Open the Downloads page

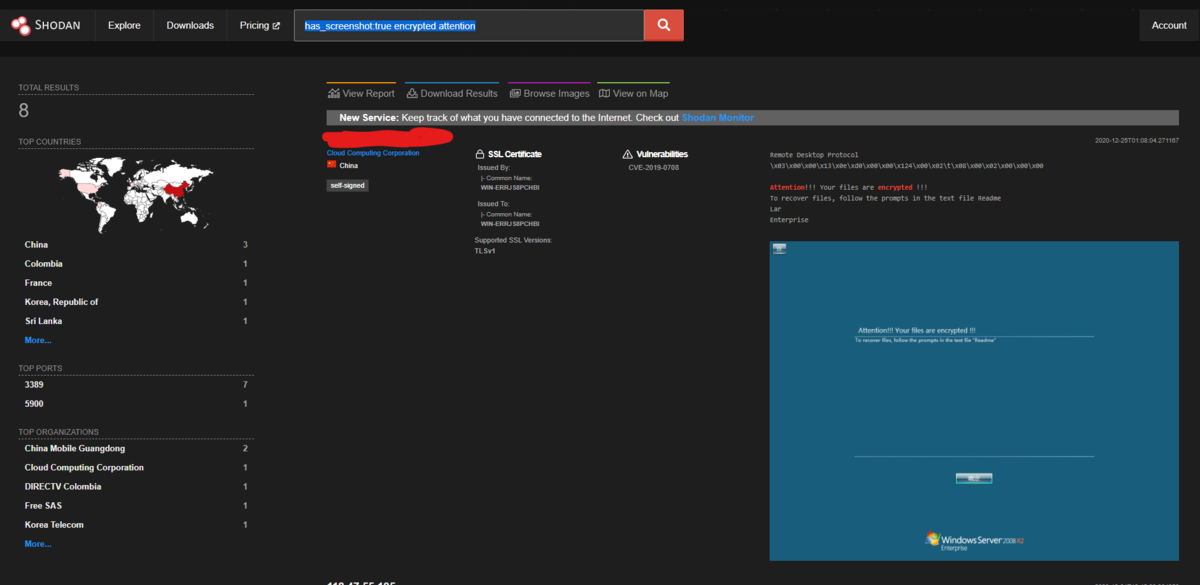190,25
